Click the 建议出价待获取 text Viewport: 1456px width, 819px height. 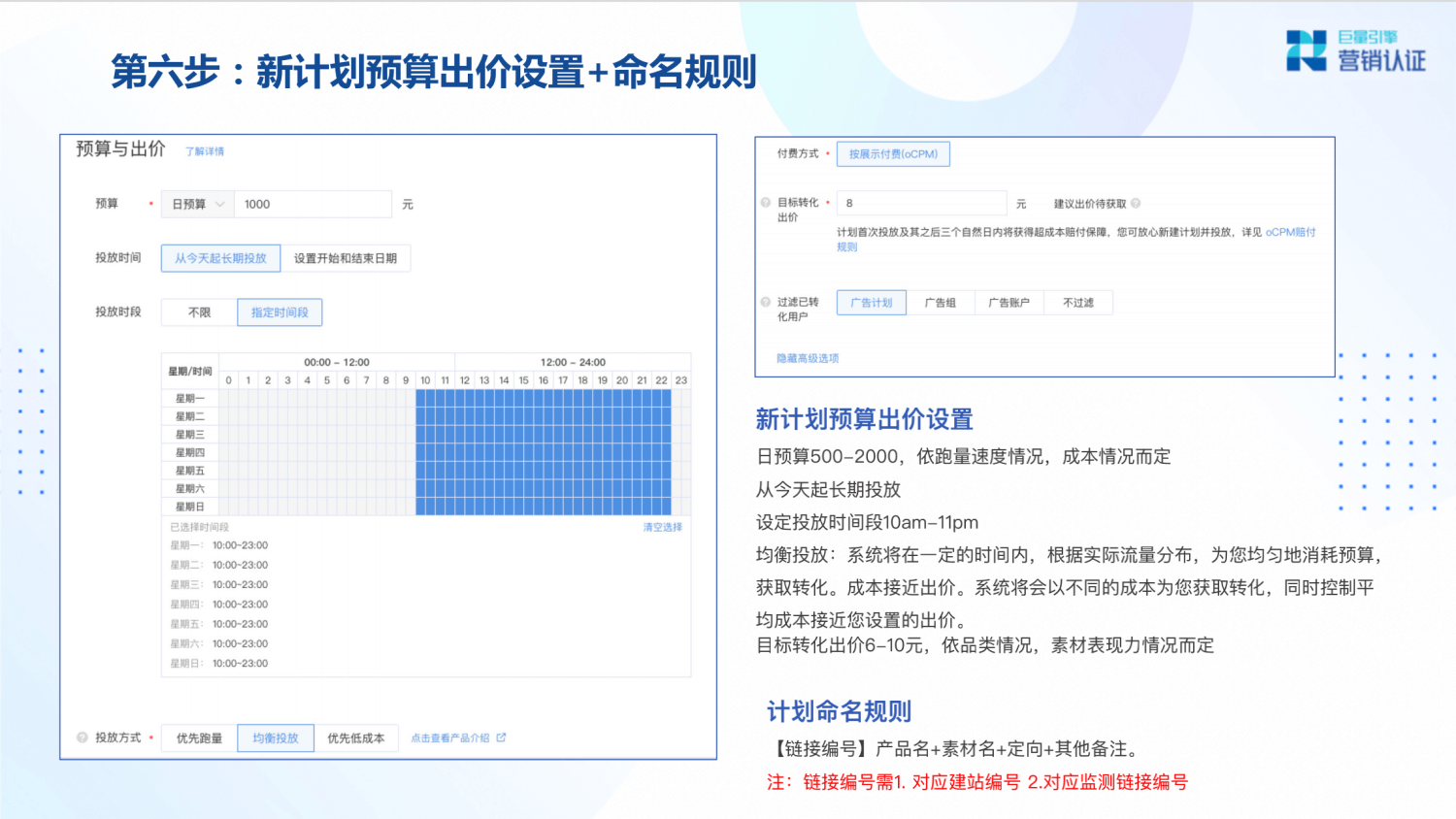(x=1090, y=204)
